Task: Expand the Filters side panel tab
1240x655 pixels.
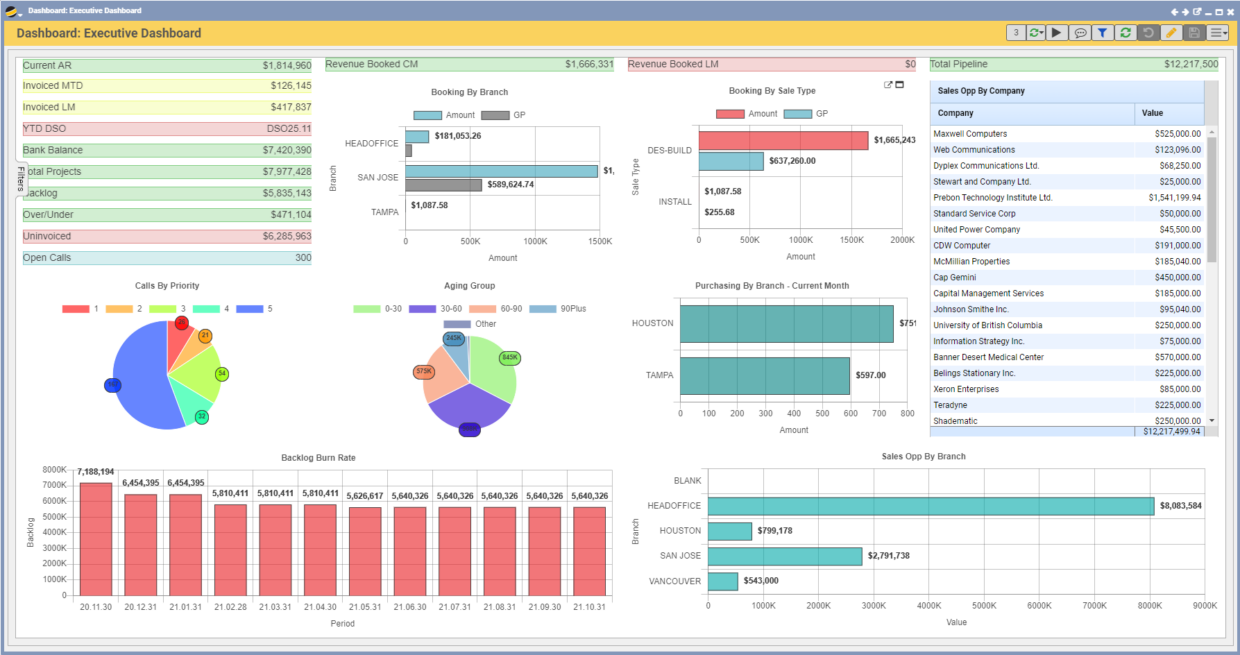Action: 19,180
